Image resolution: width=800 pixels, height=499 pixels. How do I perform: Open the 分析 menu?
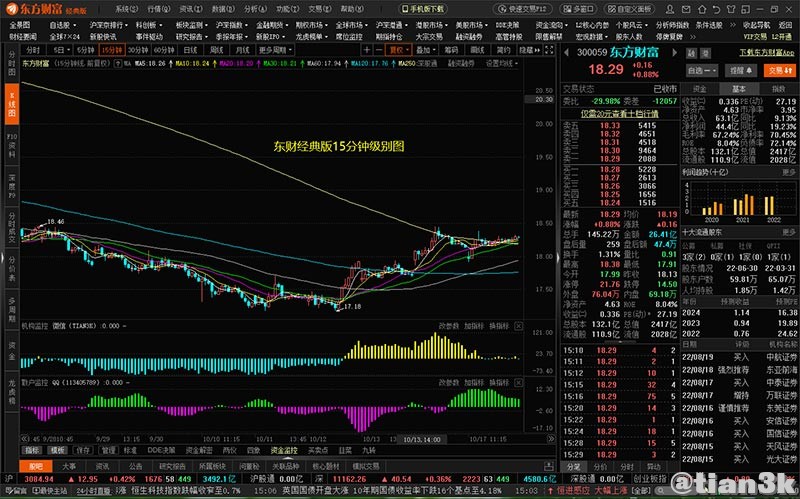[255, 9]
